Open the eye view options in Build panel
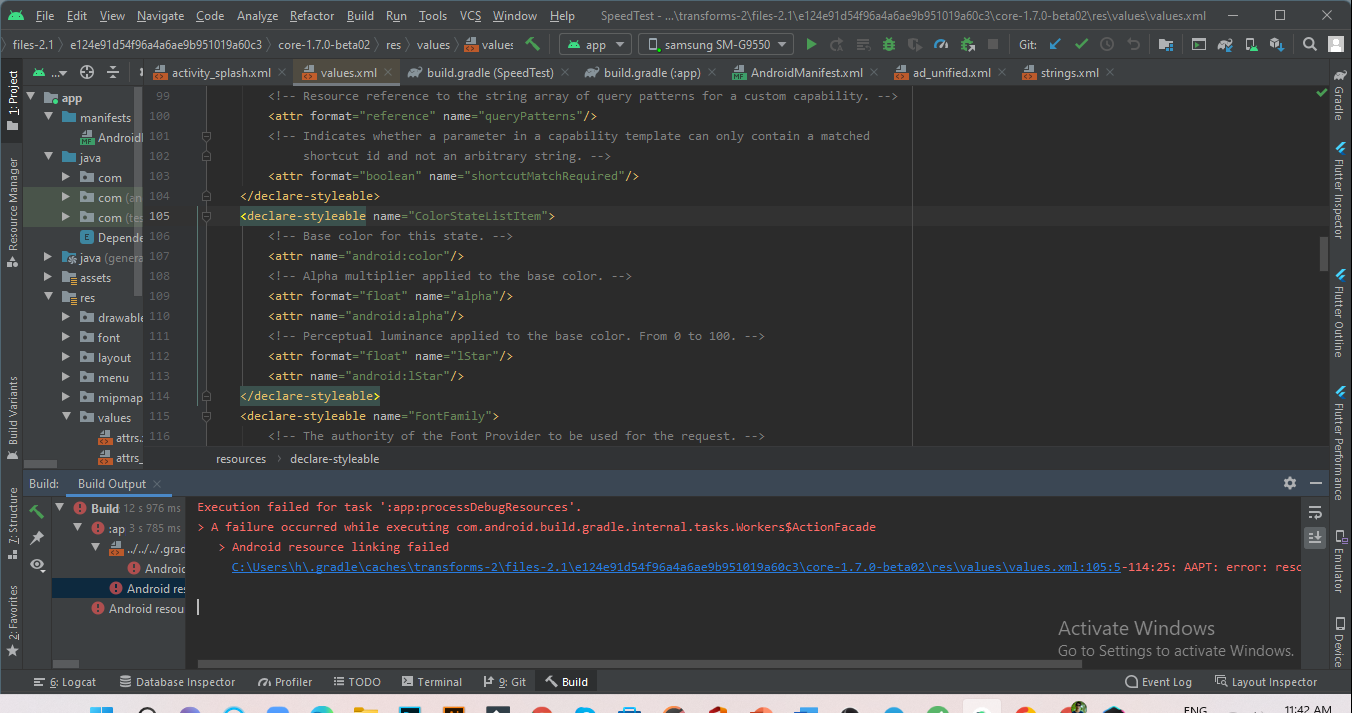 37,565
